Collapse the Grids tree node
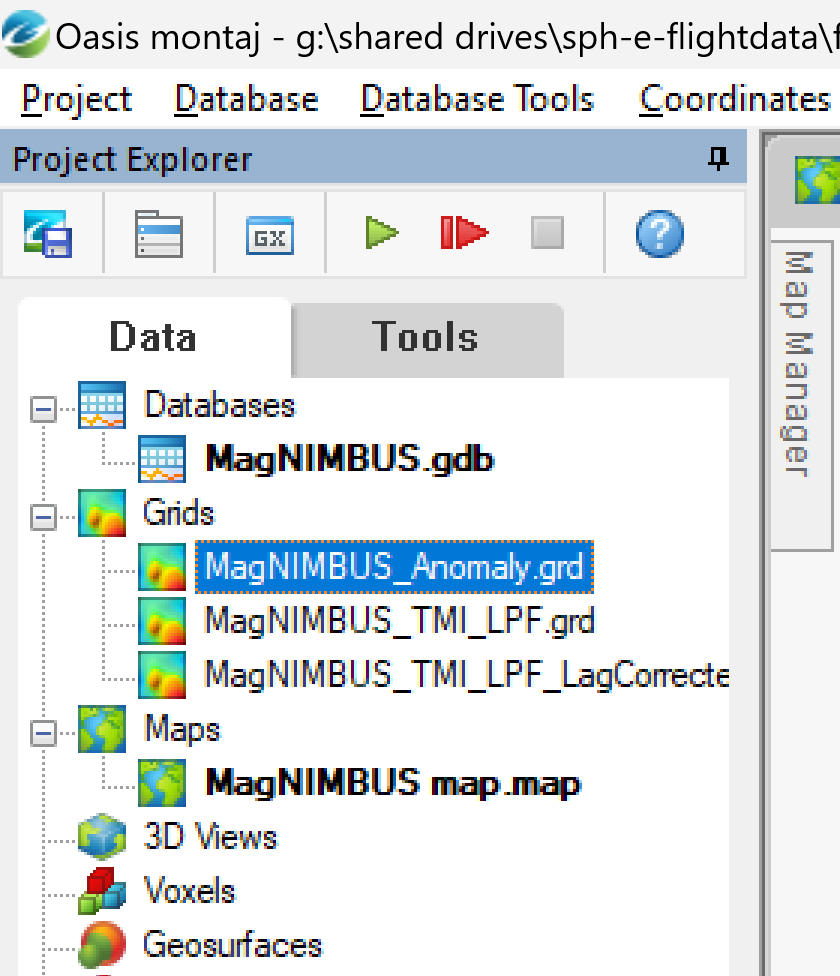The image size is (840, 976). tap(44, 517)
